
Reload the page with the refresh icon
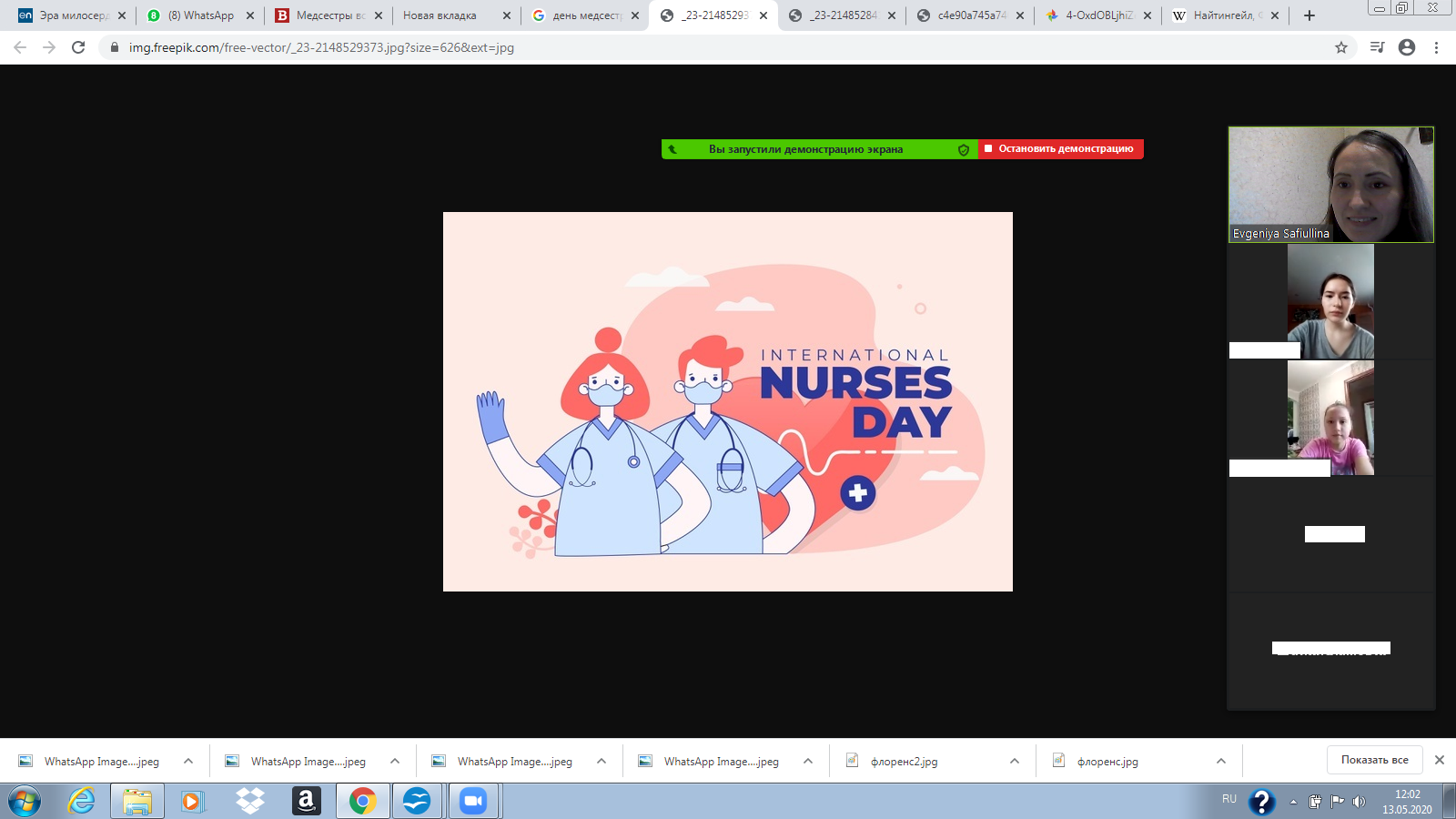78,47
